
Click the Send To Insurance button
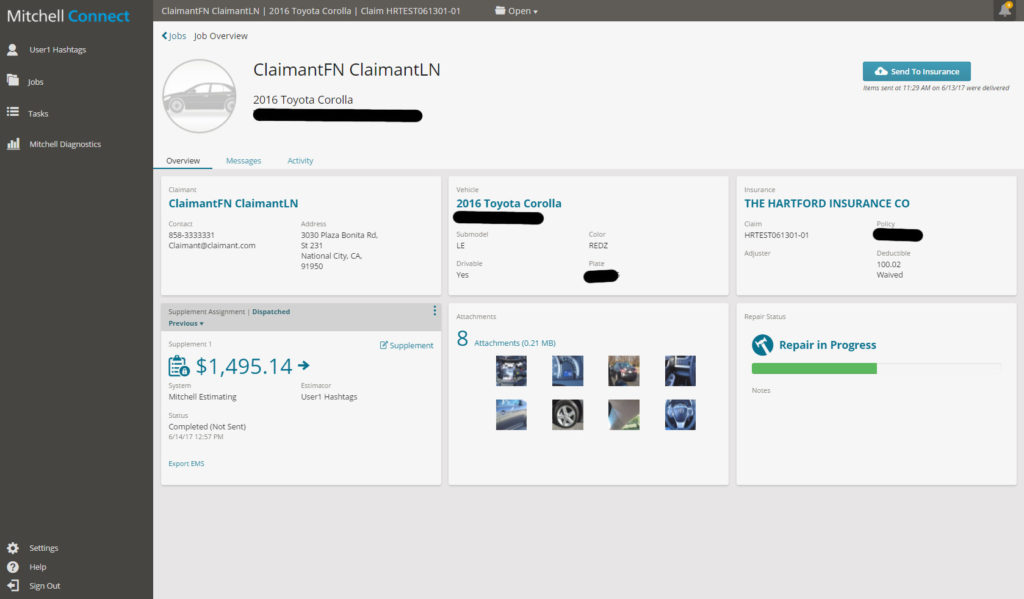click(x=916, y=71)
